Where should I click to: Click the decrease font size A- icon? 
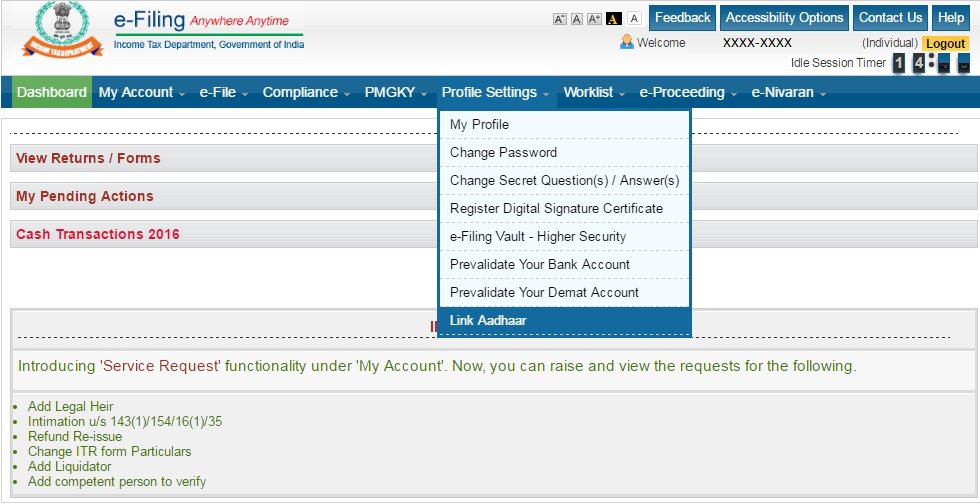click(559, 20)
